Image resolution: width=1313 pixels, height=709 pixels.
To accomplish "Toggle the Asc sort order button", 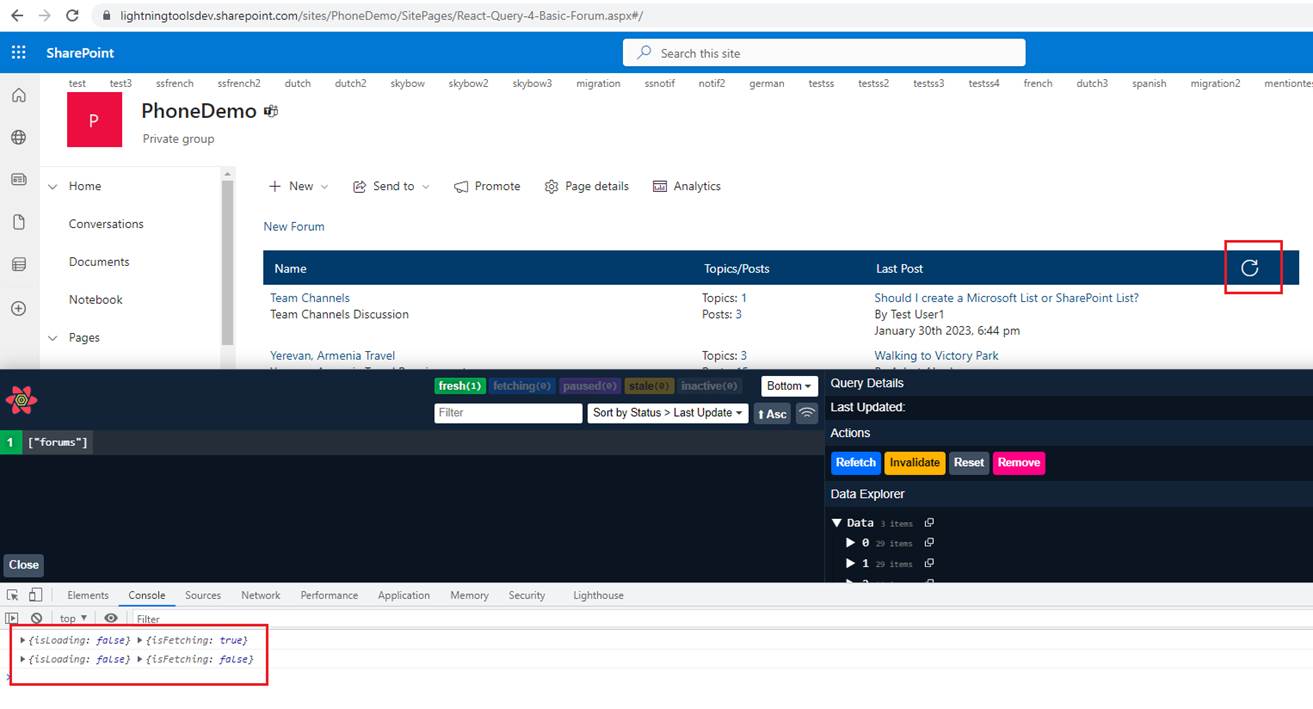I will coord(772,413).
